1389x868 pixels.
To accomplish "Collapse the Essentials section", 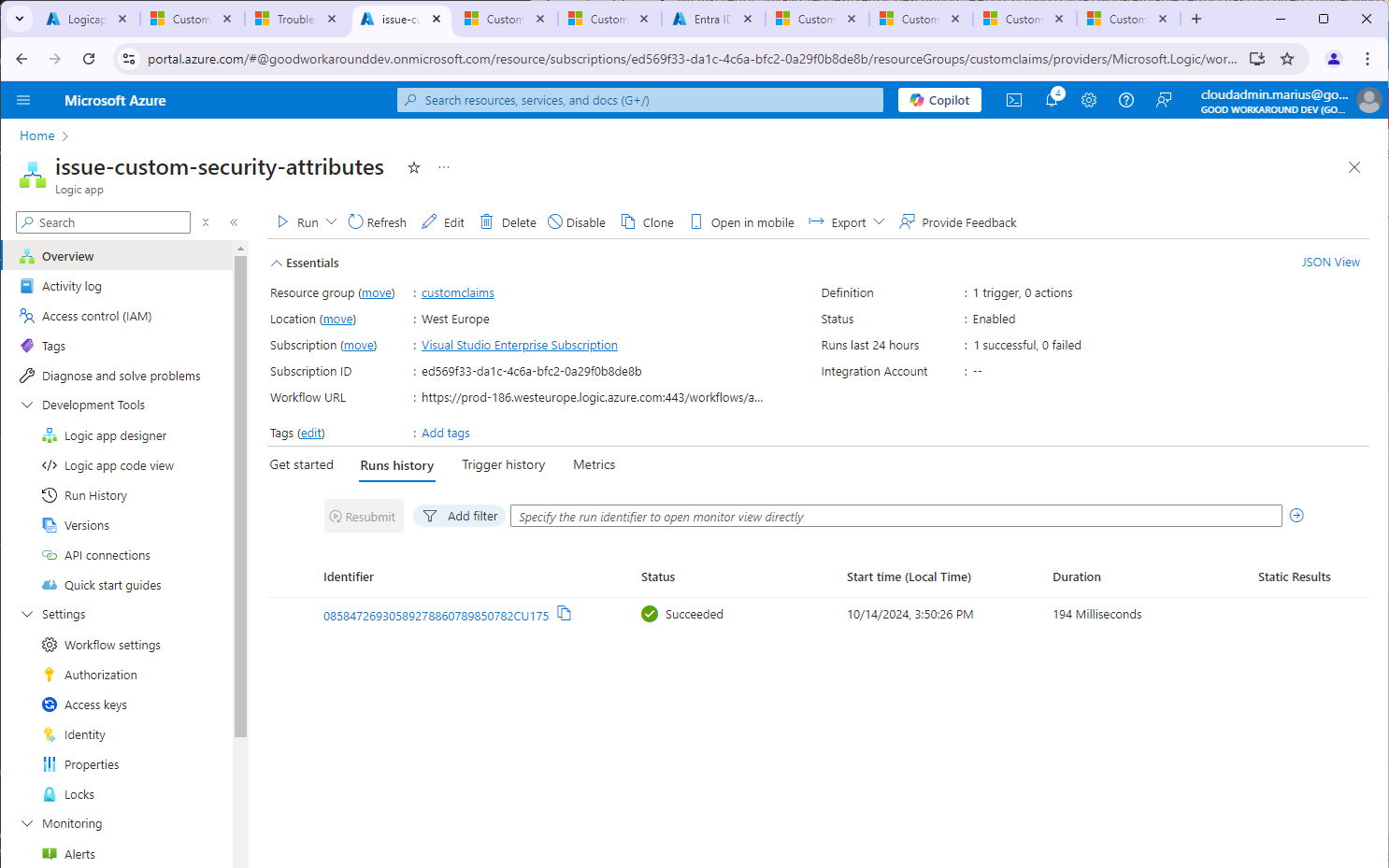I will 277,263.
